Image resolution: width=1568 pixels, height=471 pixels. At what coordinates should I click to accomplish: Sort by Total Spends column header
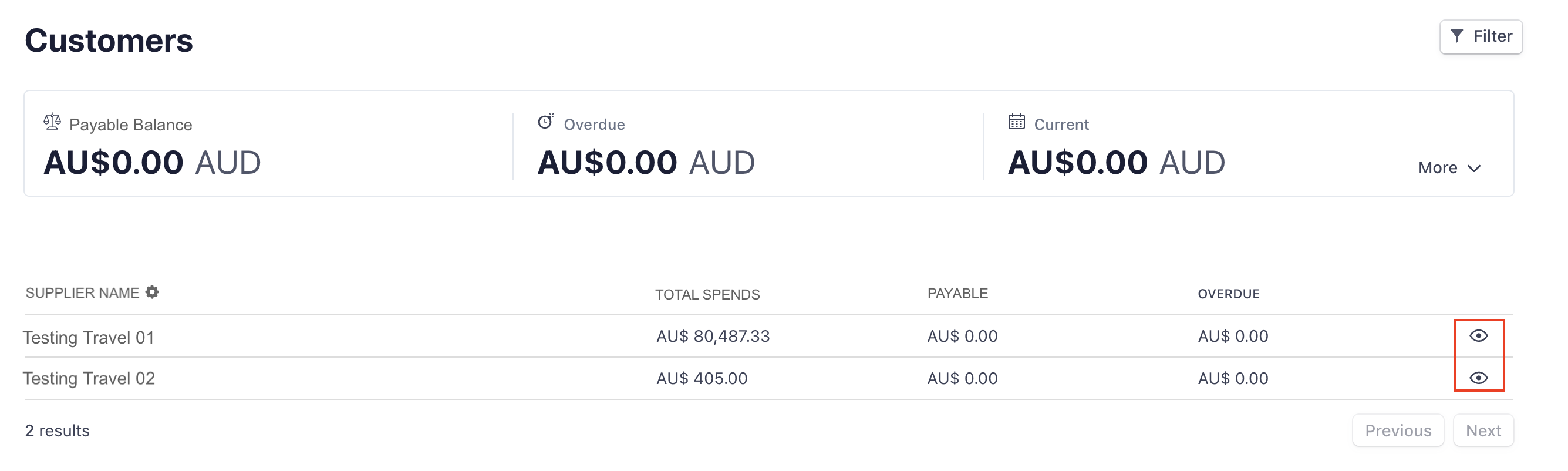pyautogui.click(x=707, y=295)
